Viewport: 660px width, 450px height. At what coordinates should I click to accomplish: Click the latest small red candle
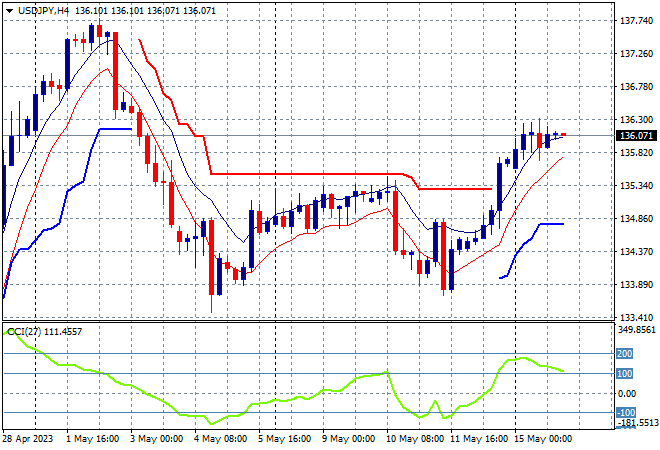coord(563,134)
